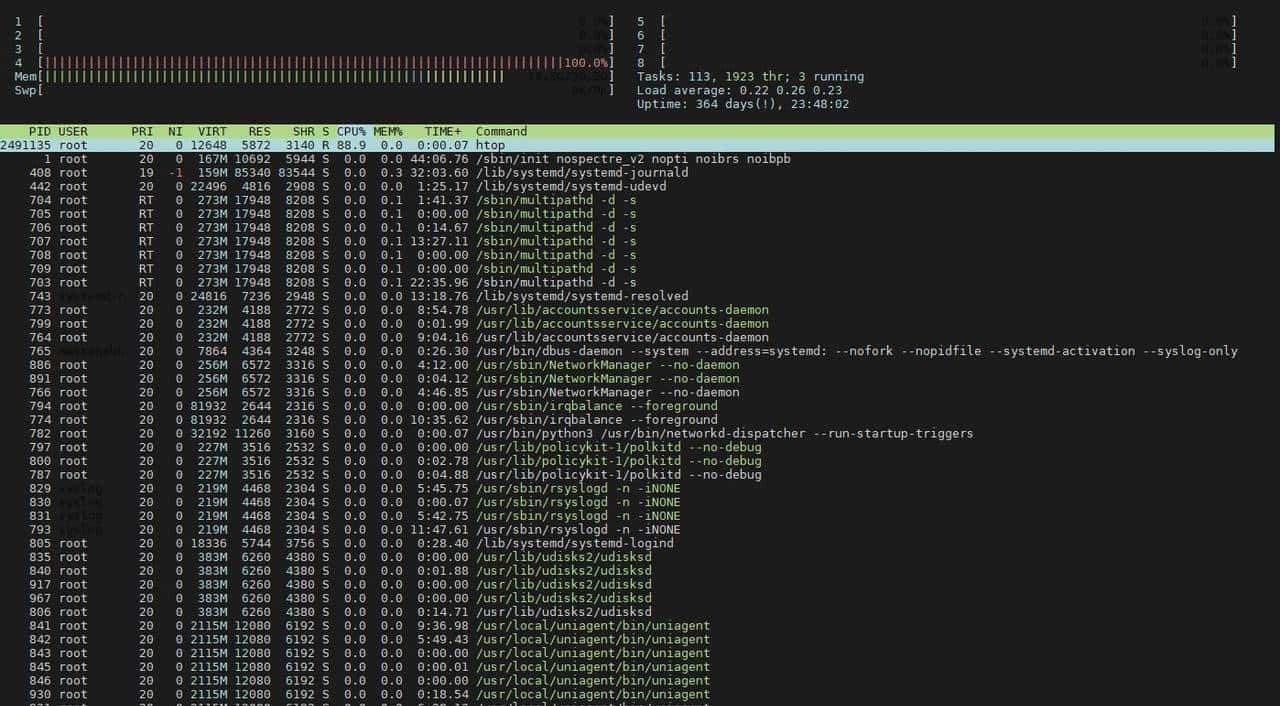Sort processes by the Command column header
Viewport: 1280px width, 706px height.
coord(501,131)
